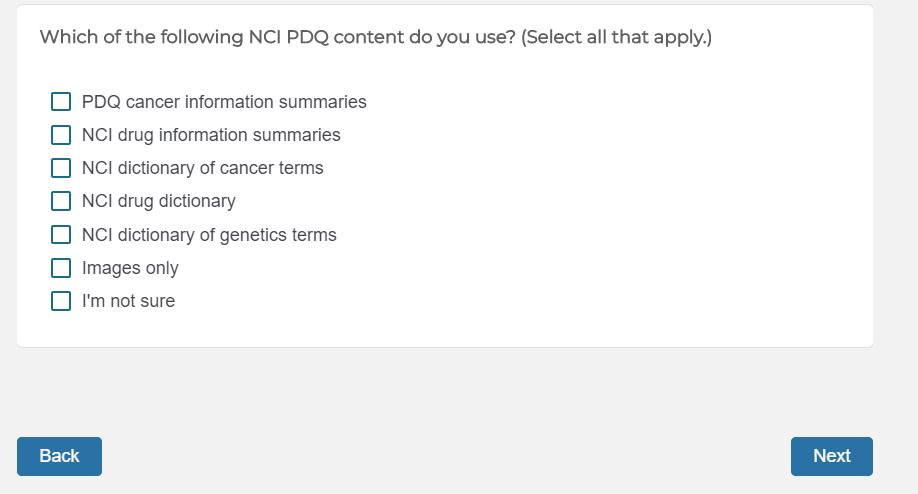Viewport: 918px width, 494px height.
Task: Go back with the Back button
Action: 59,456
